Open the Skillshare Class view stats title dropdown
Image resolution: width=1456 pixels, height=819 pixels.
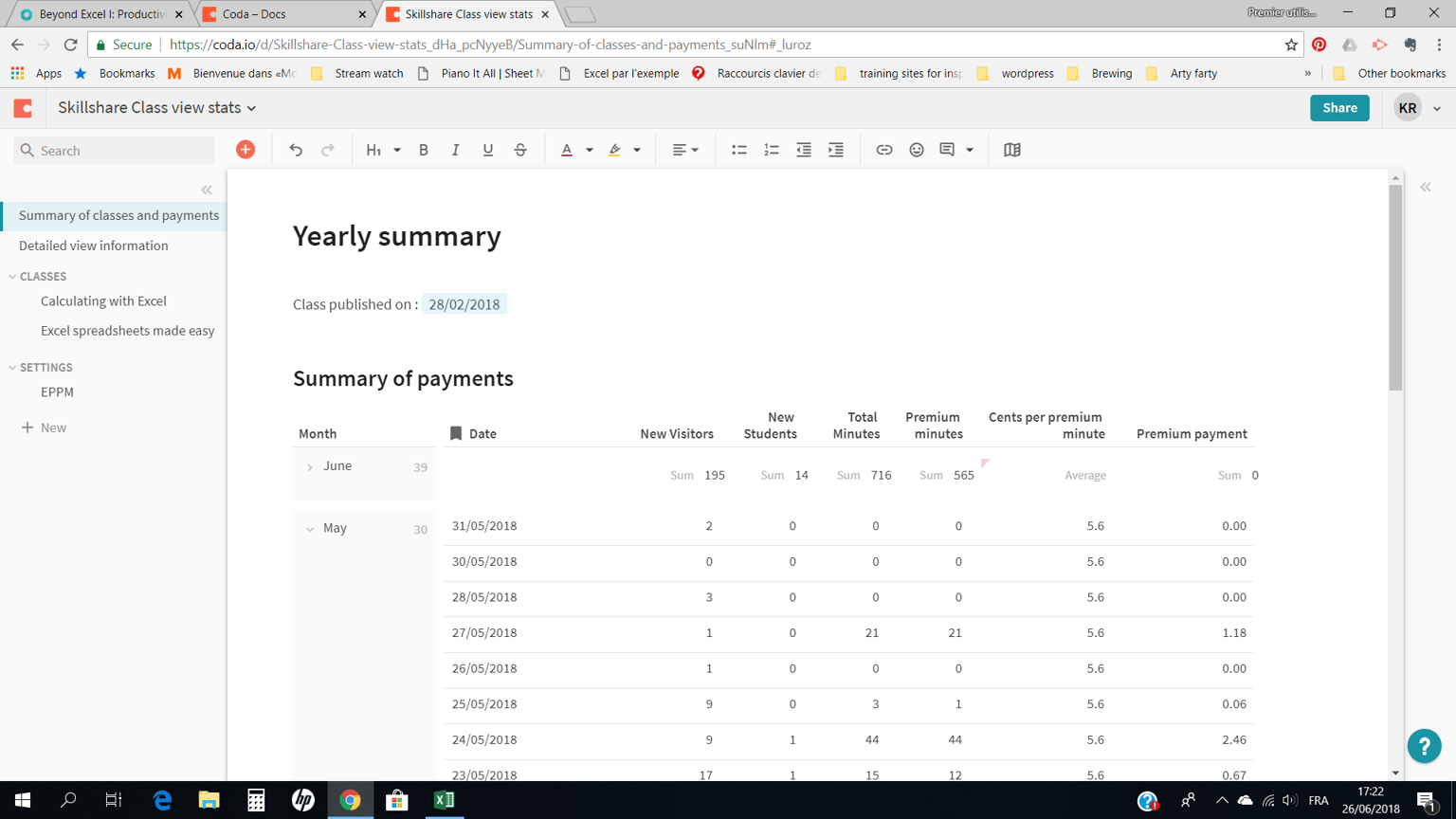(x=157, y=108)
